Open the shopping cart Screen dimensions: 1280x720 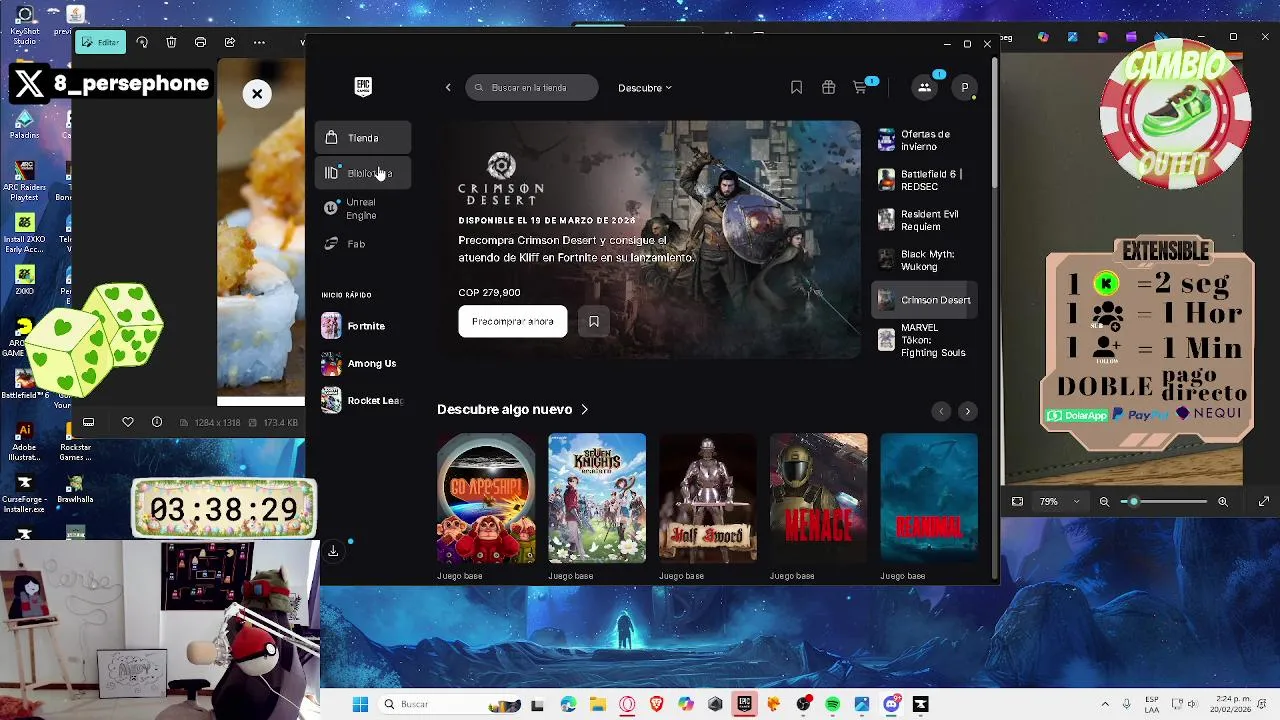coord(860,88)
